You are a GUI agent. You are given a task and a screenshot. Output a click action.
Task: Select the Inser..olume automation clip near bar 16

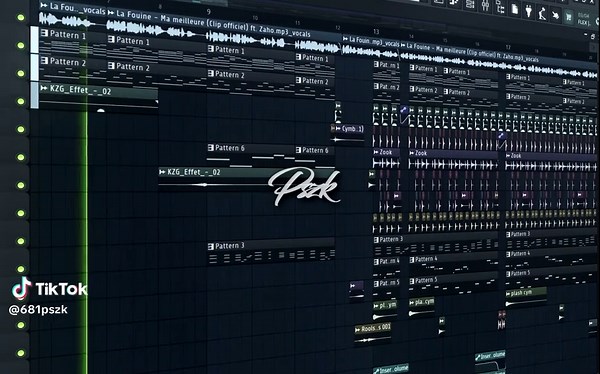490,362
